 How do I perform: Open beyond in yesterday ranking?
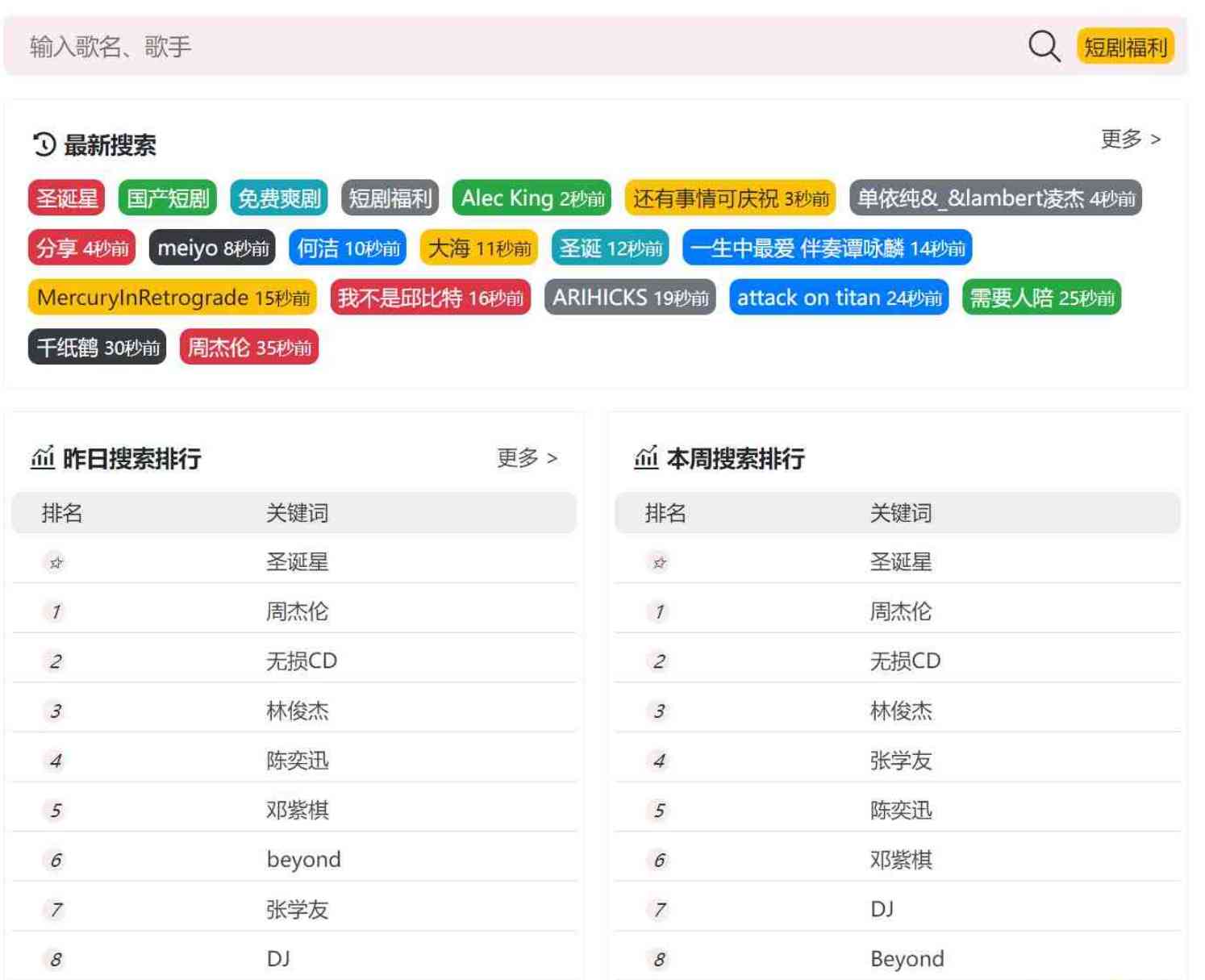point(303,860)
